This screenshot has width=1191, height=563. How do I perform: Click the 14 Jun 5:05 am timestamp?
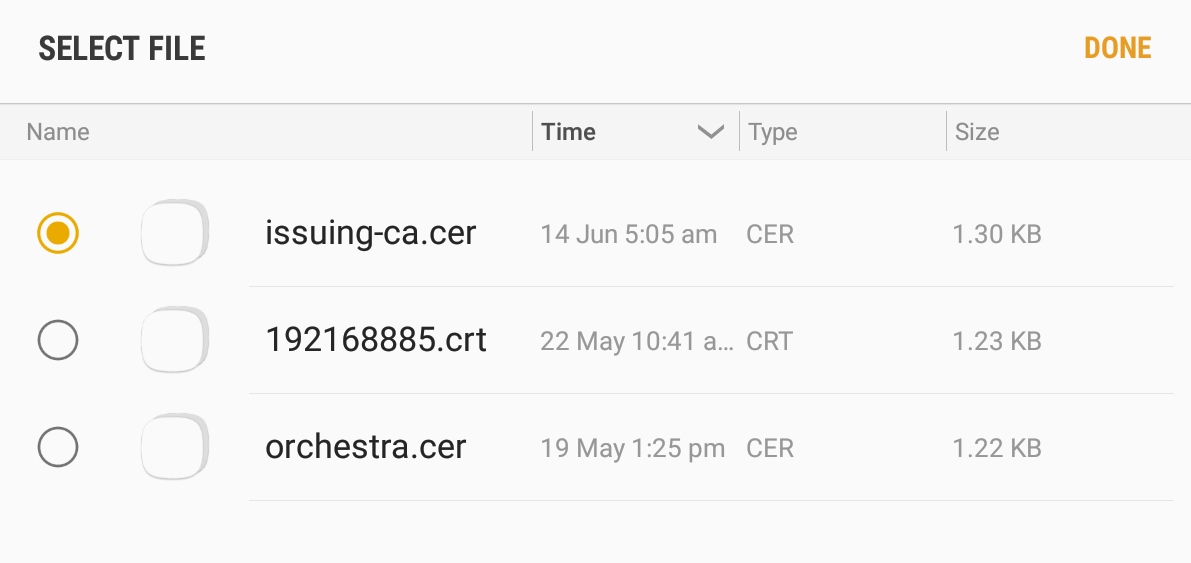click(628, 235)
